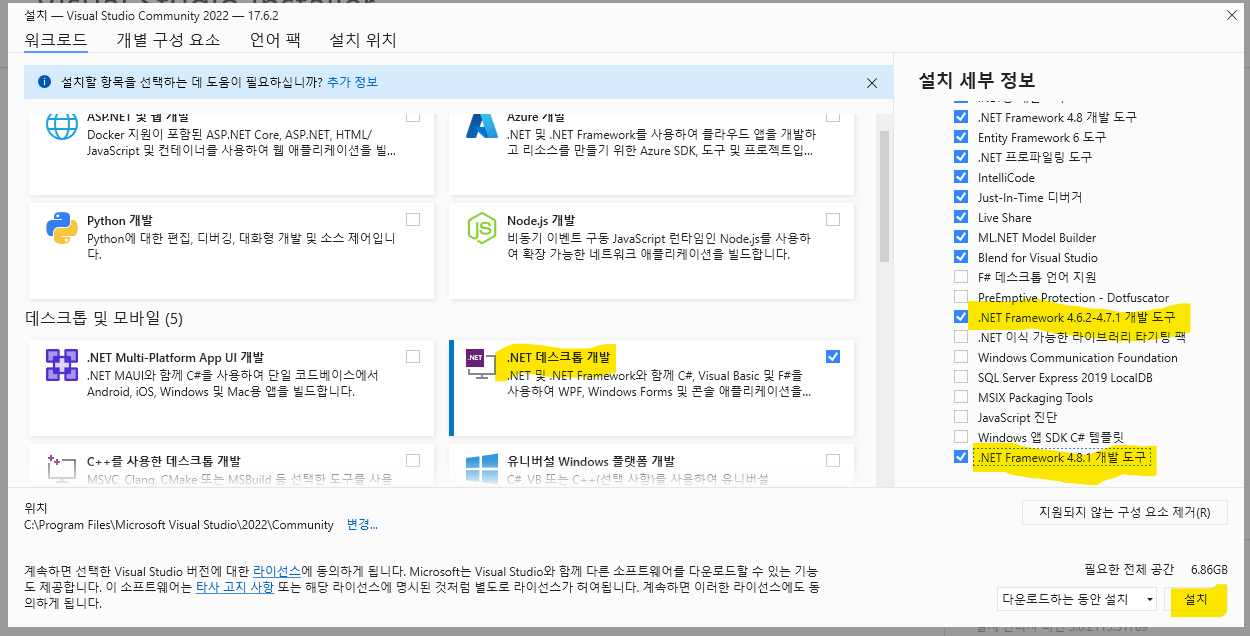Screen dimensions: 1250x636
Task: Click the ASP.NET web development globe icon
Action: (x=62, y=126)
